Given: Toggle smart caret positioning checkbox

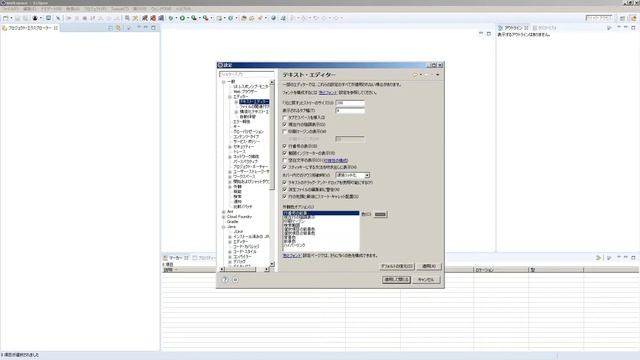Looking at the screenshot, I should point(285,196).
